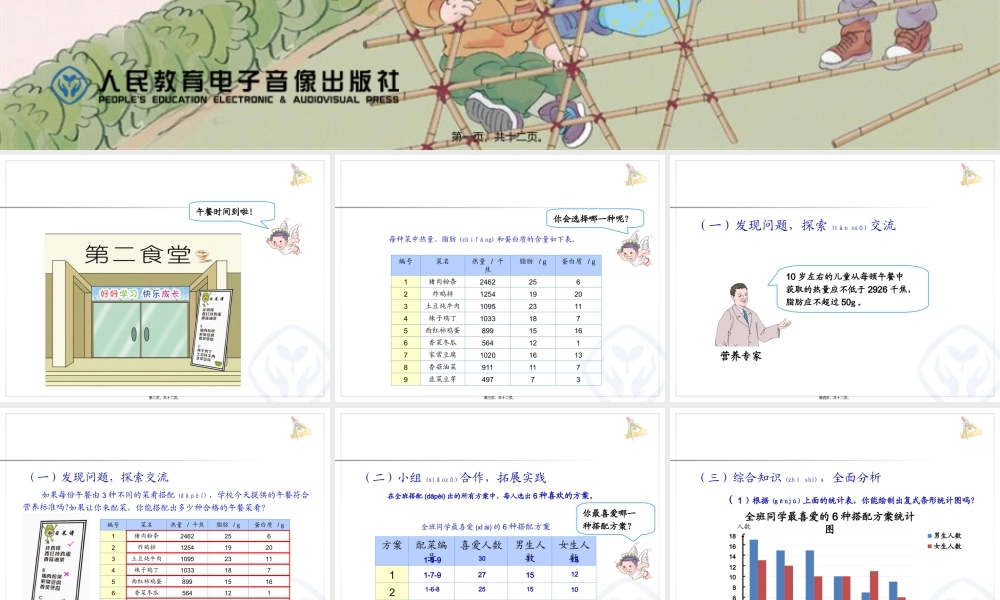
Task: Select the 小组合作拓展实践 slide thumbnail
Action: [500, 500]
